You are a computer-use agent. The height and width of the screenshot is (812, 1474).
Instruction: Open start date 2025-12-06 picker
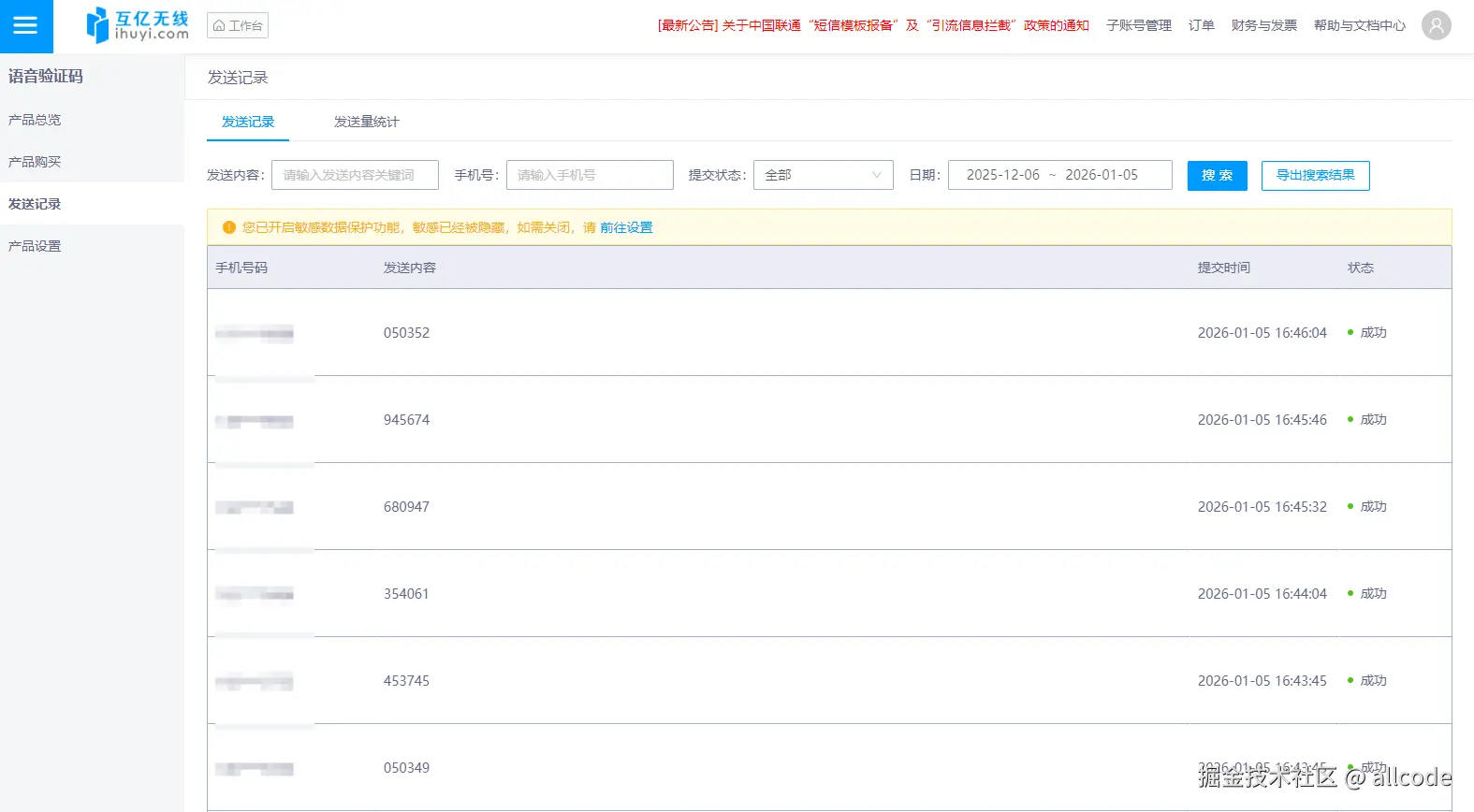tap(1003, 175)
